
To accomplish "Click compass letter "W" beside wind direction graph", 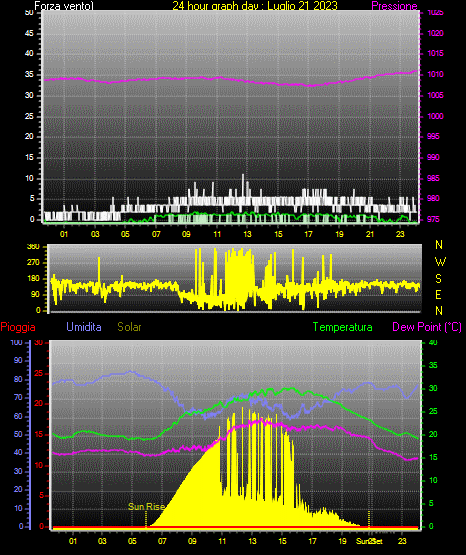I will 440,262.
